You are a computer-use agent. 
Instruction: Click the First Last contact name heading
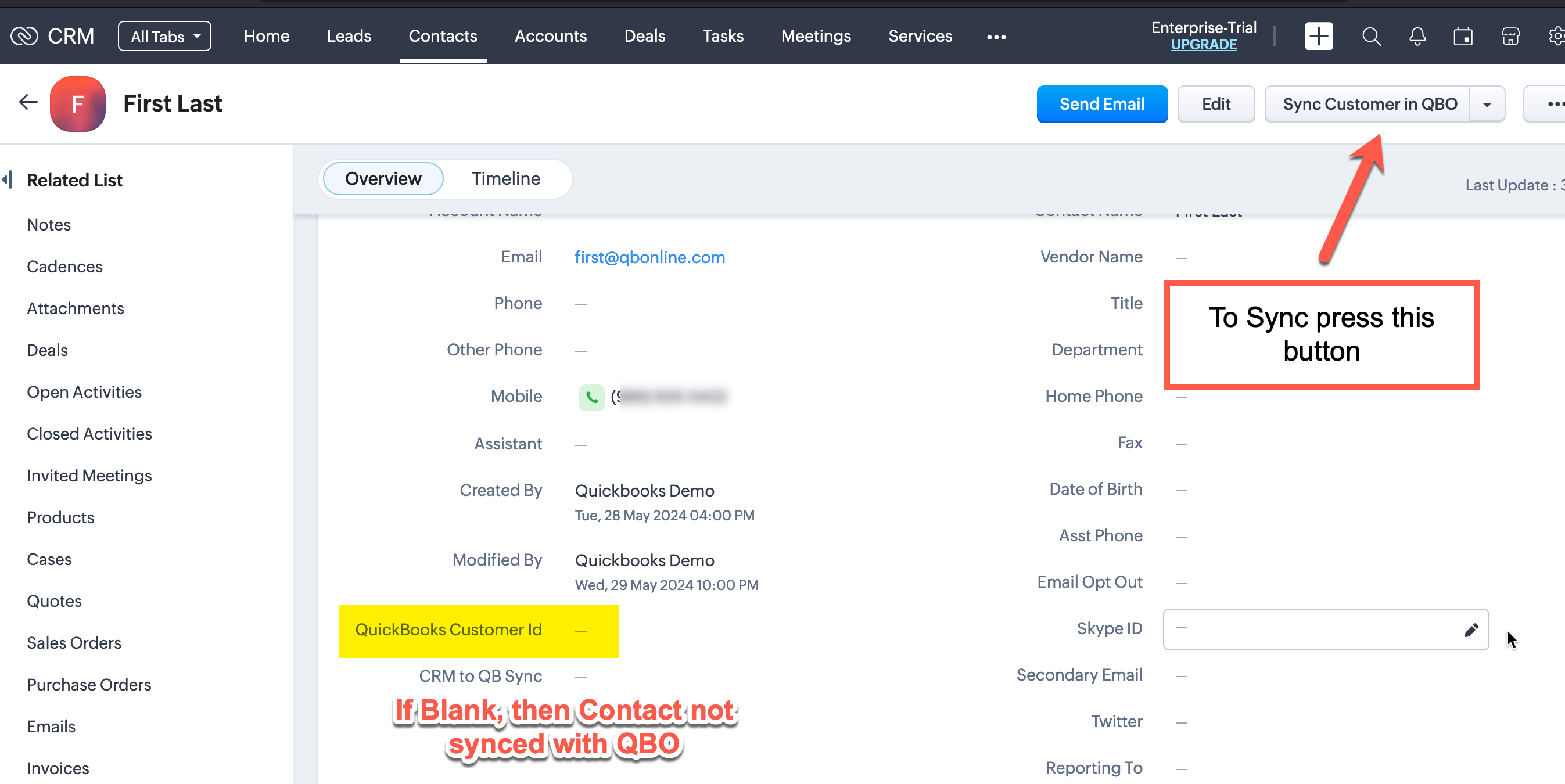[x=172, y=103]
